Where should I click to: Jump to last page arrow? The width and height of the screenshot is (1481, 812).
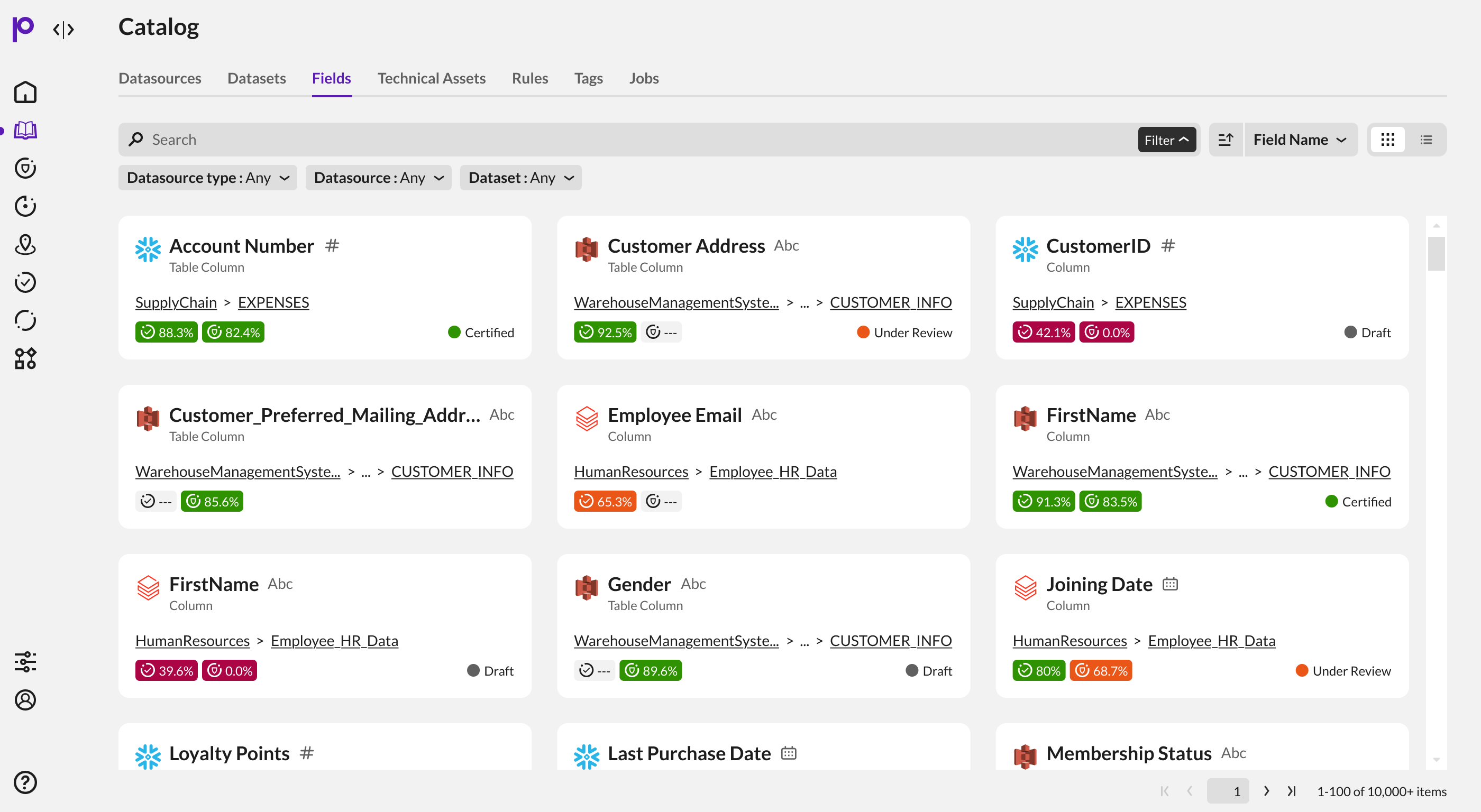coord(1291,791)
